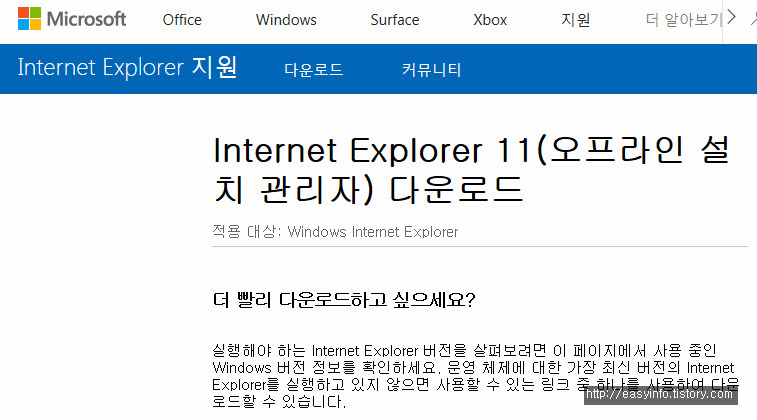
Task: Click the 더 빨리 다운로드하고 싶으세요? heading
Action: coord(344,300)
